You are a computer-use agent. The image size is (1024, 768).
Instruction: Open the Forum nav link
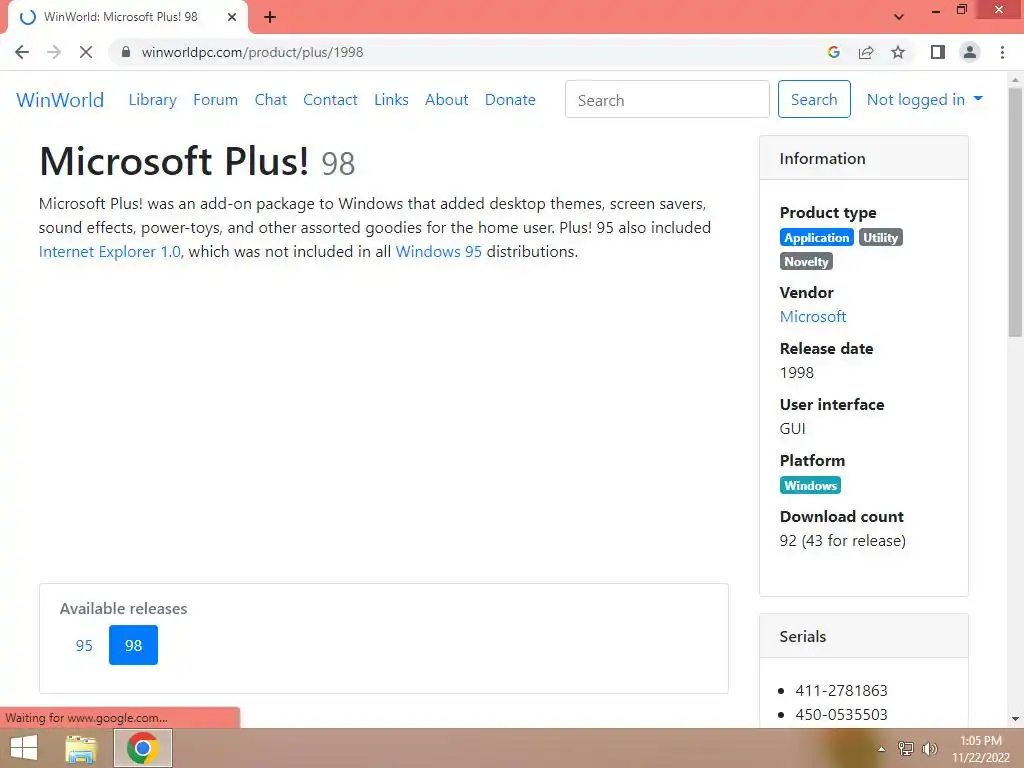click(216, 100)
